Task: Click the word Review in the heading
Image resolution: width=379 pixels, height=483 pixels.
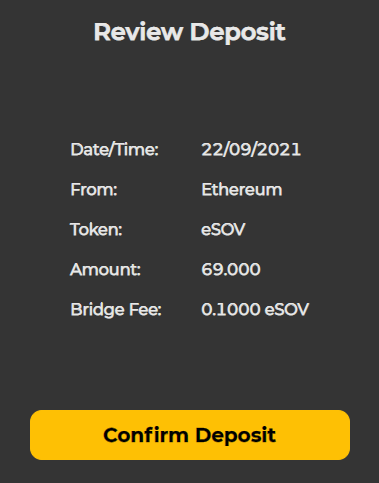Action: coord(138,32)
